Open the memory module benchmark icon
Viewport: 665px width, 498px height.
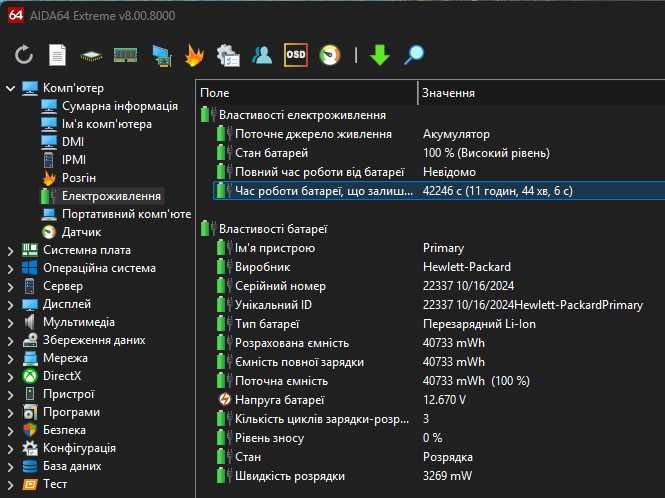(126, 55)
